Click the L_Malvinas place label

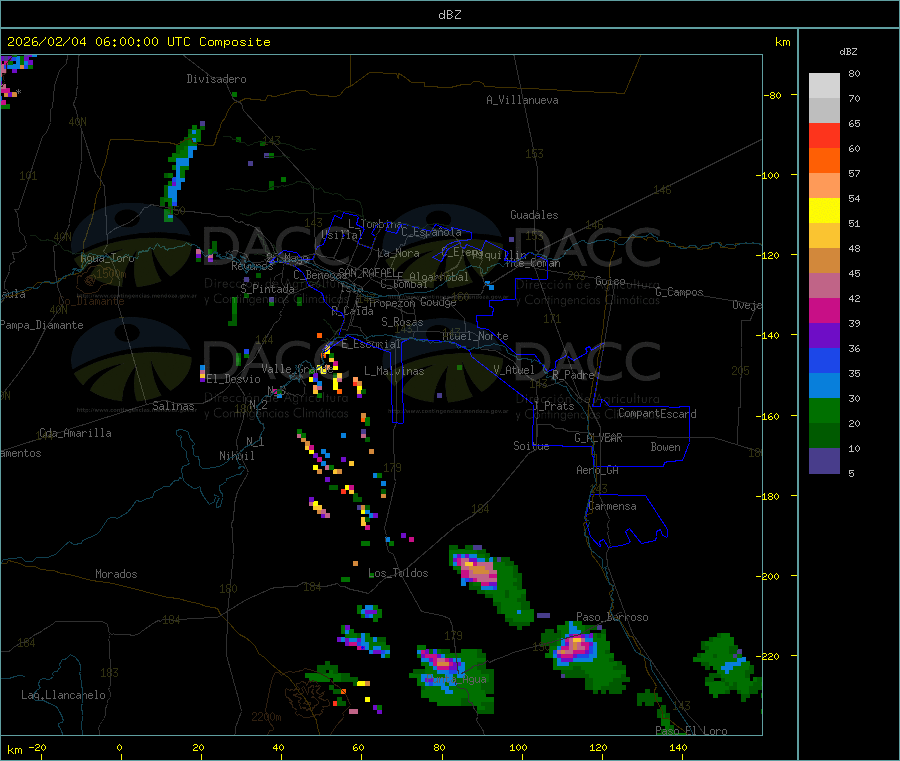pyautogui.click(x=394, y=371)
